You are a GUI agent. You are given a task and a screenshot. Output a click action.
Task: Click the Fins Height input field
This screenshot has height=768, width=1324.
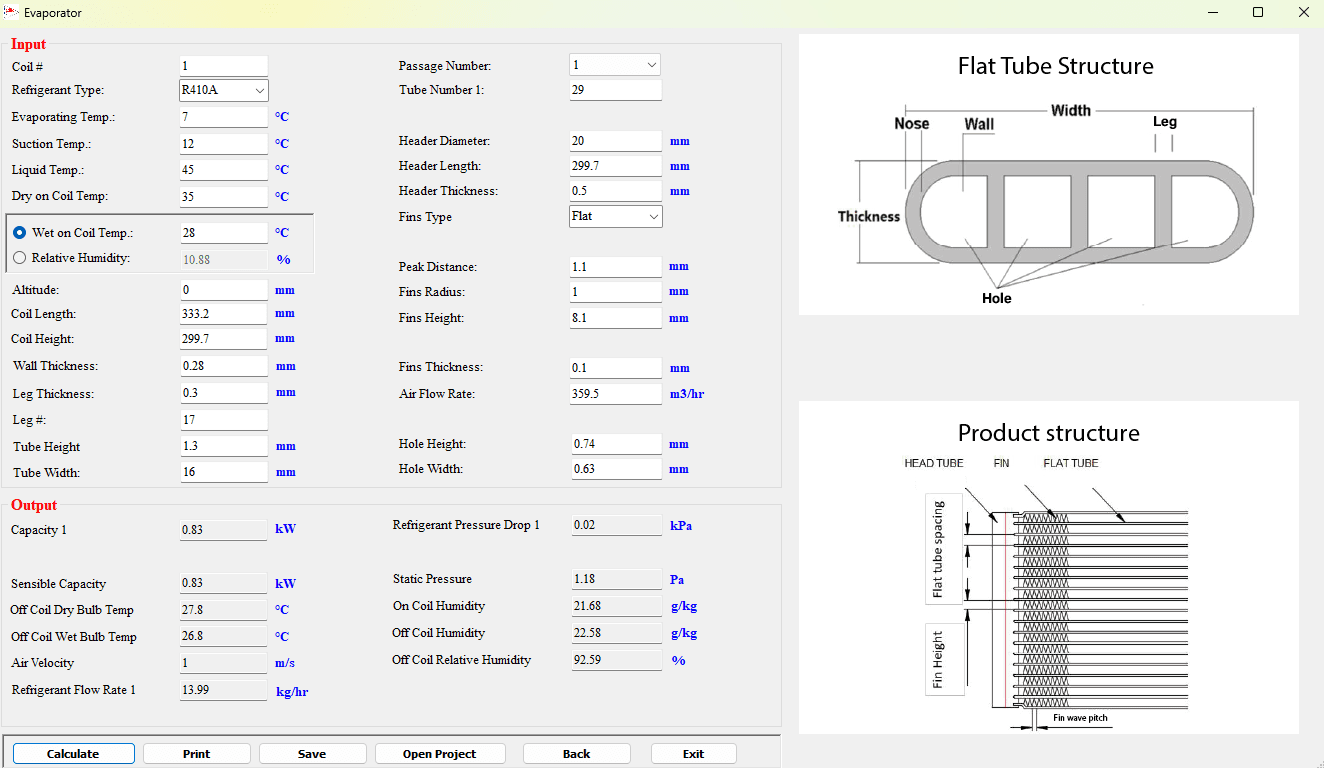coord(616,318)
